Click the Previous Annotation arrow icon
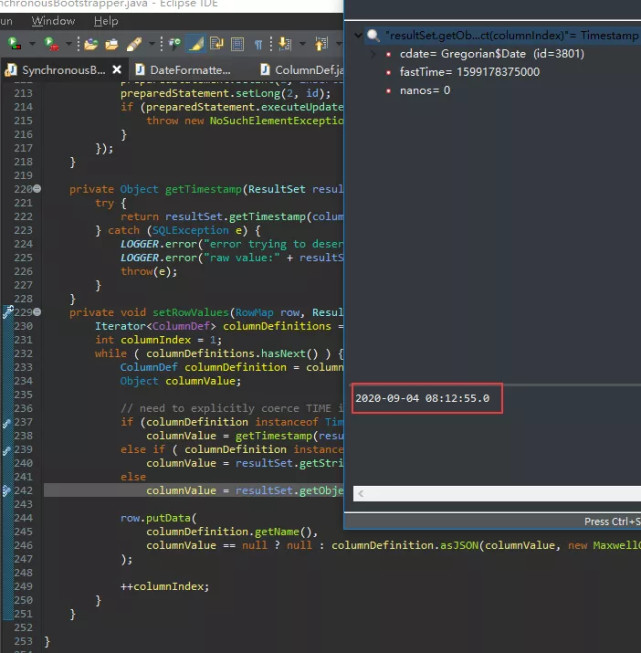Viewport: 641px width, 653px height. click(321, 44)
